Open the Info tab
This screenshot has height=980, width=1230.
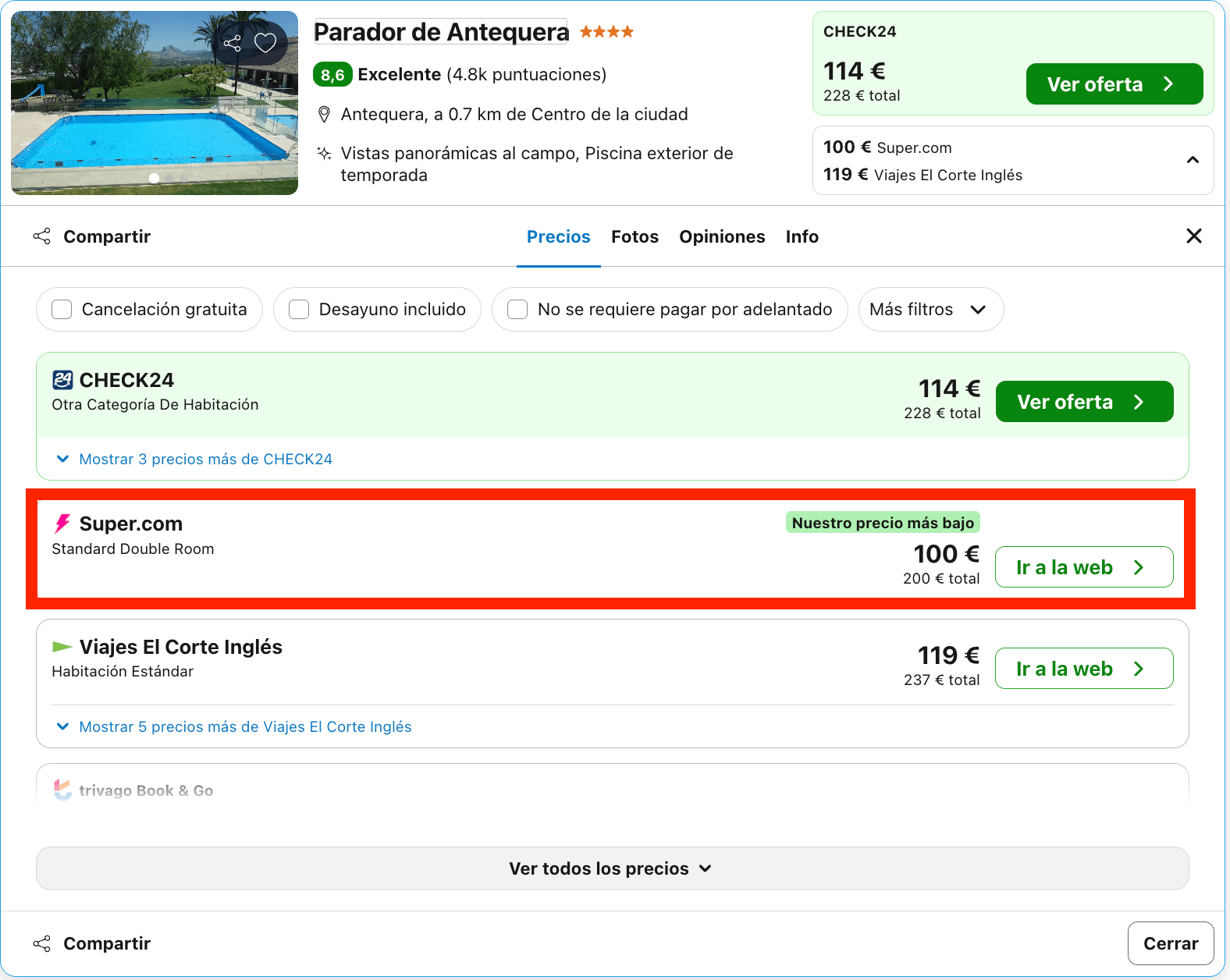click(x=802, y=236)
